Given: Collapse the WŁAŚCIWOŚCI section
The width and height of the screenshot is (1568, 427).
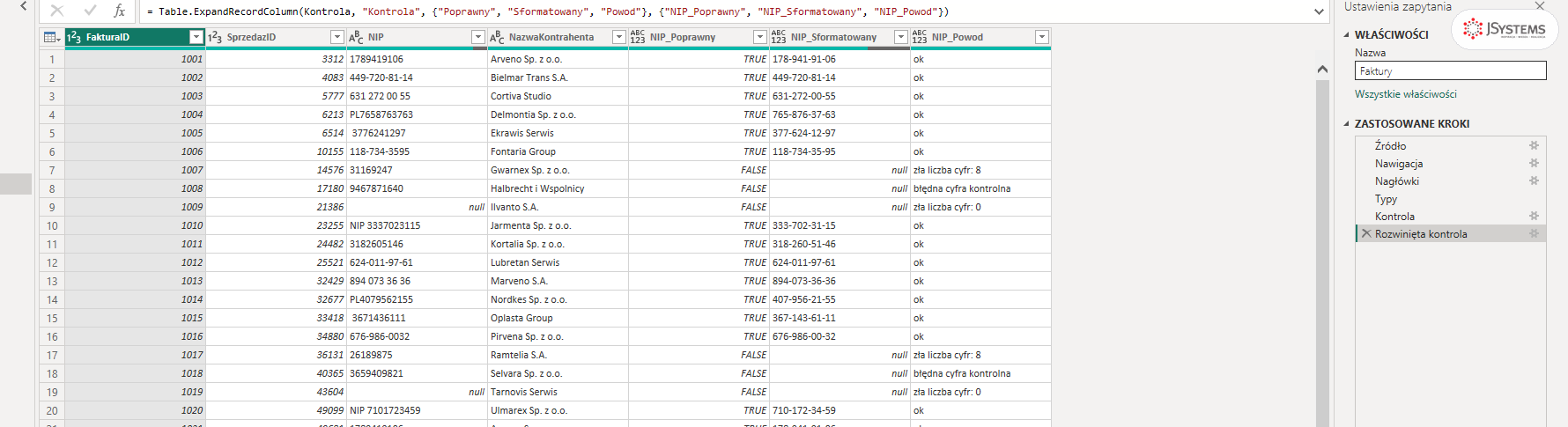Looking at the screenshot, I should click(1346, 35).
